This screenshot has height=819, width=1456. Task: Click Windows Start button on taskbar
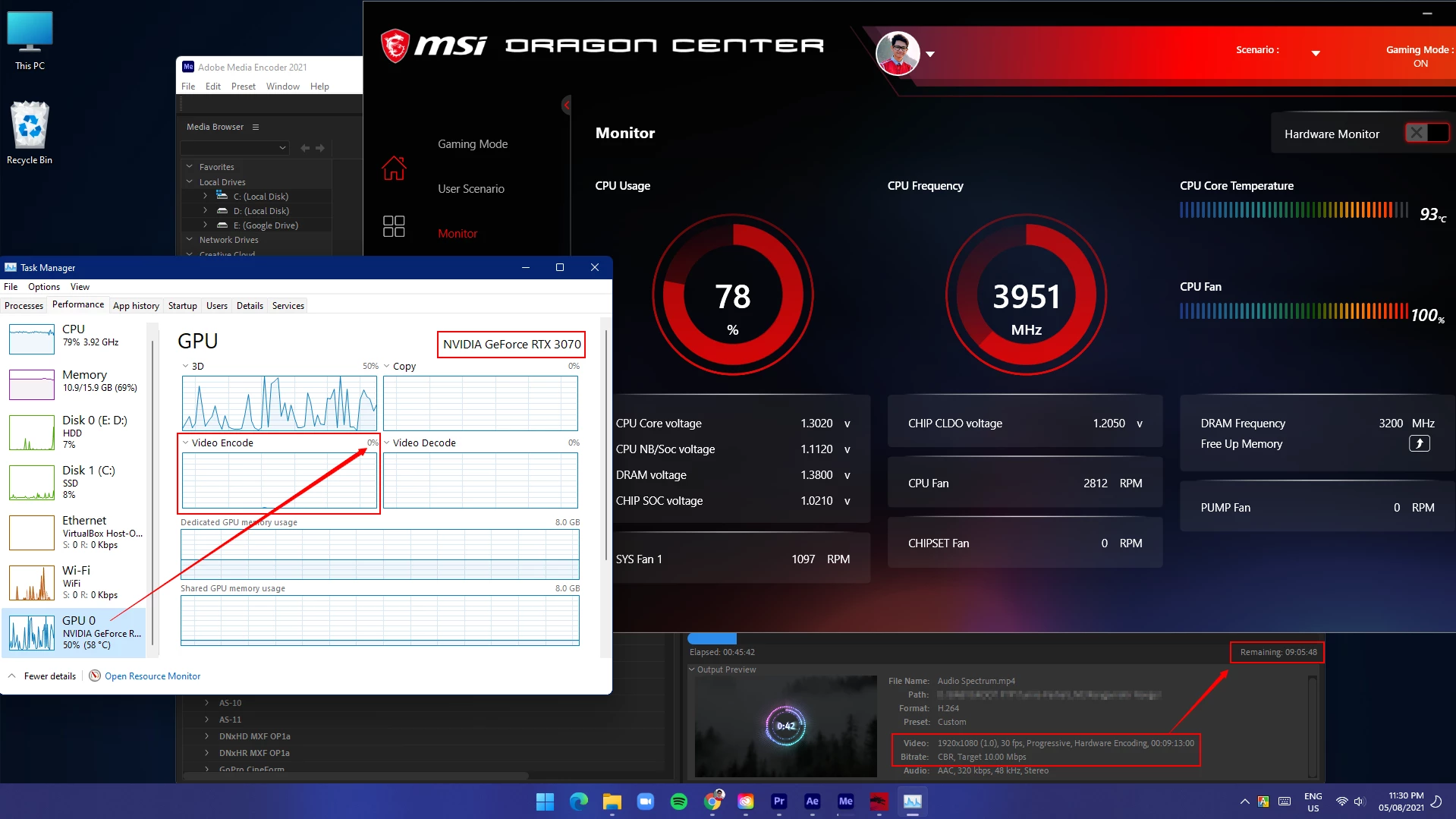[545, 802]
